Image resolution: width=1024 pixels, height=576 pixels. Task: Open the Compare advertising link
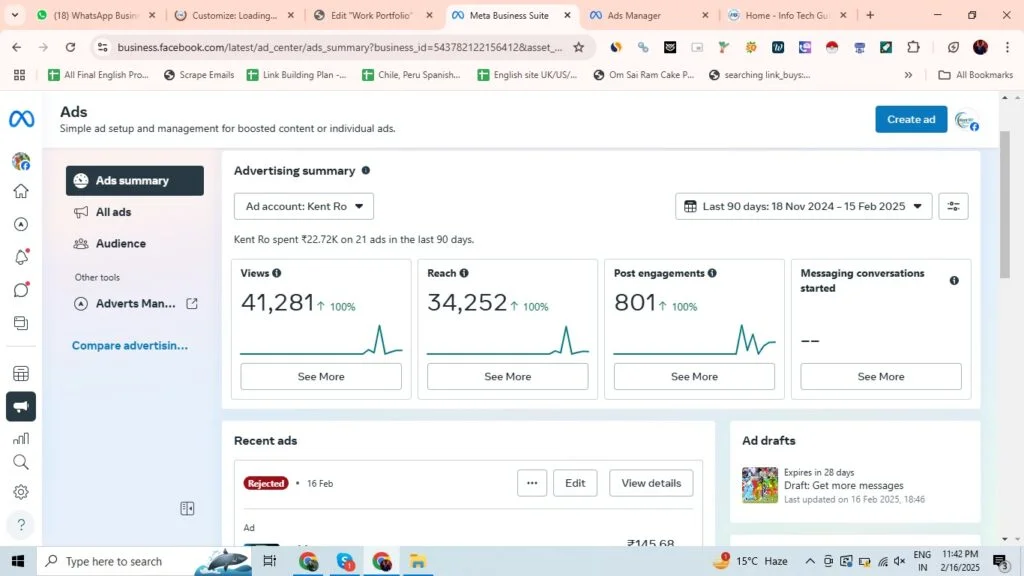(130, 345)
